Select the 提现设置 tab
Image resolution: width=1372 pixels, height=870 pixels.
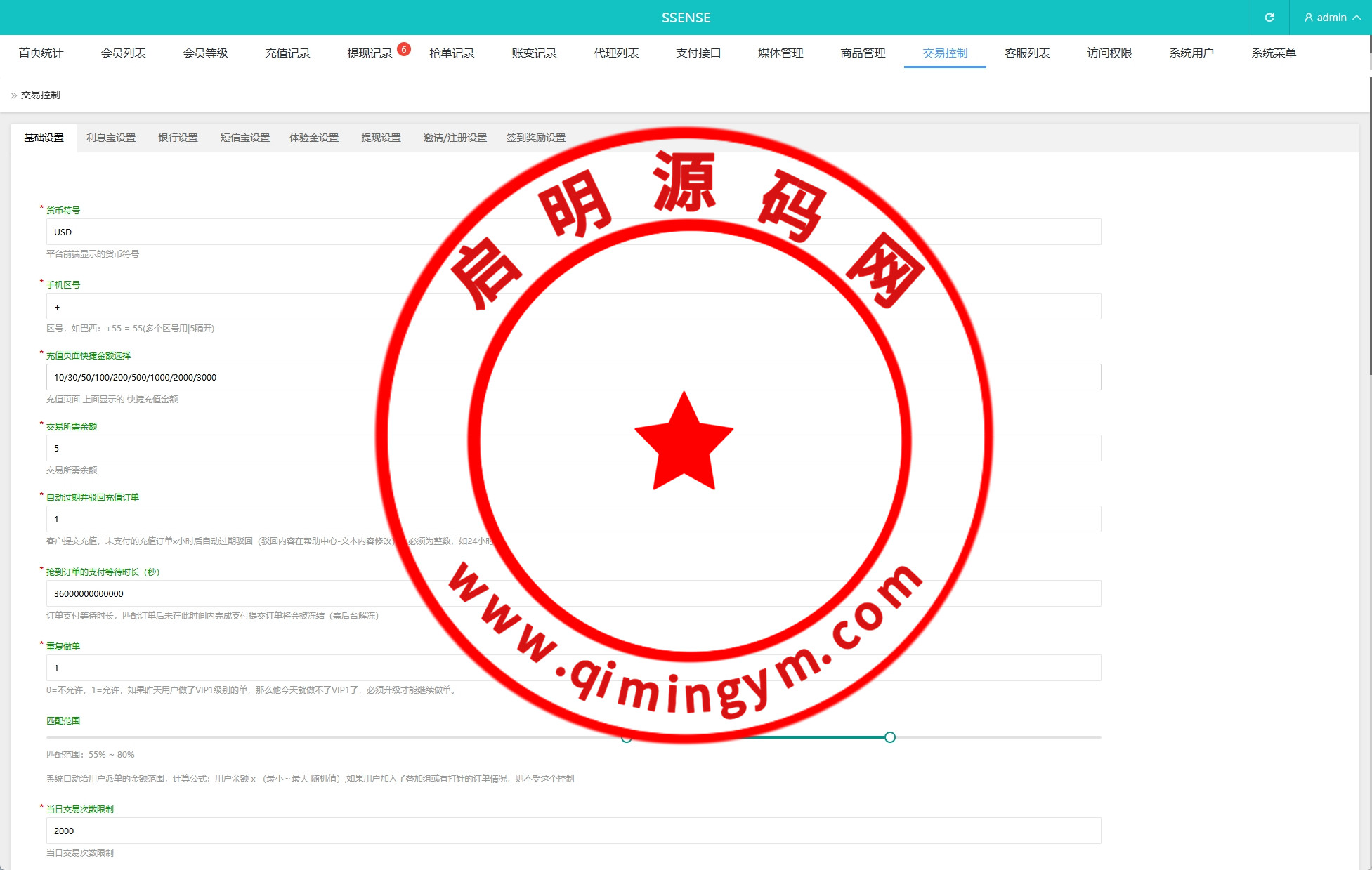pyautogui.click(x=381, y=138)
